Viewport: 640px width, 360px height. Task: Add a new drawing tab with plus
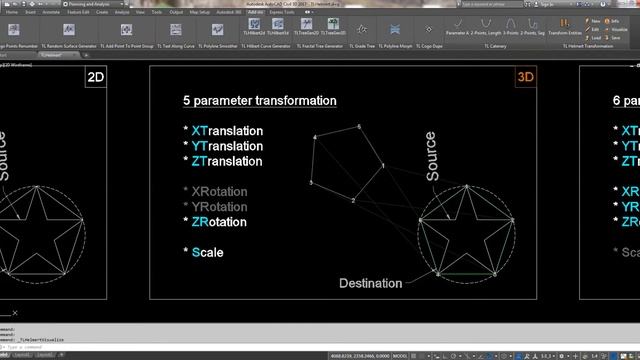[86, 55]
